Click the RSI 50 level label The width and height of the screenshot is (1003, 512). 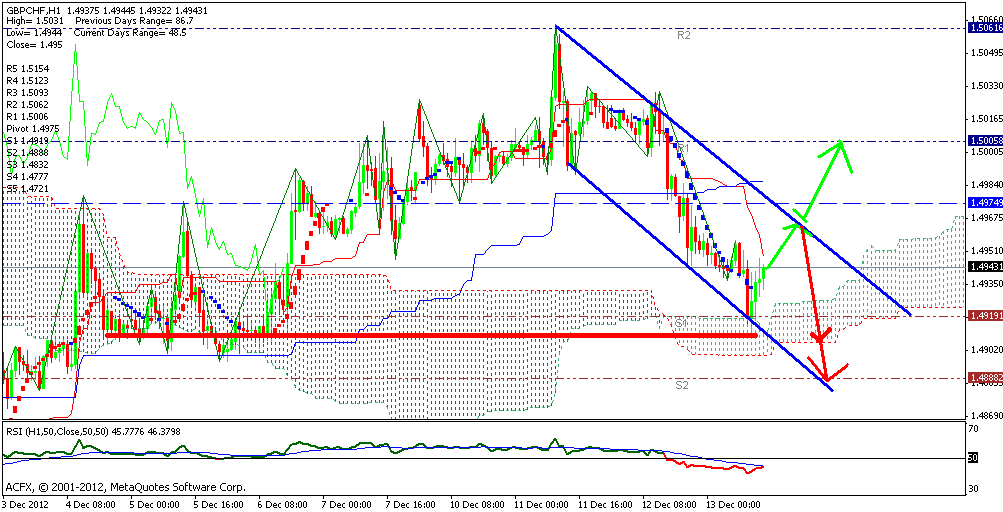tap(972, 458)
